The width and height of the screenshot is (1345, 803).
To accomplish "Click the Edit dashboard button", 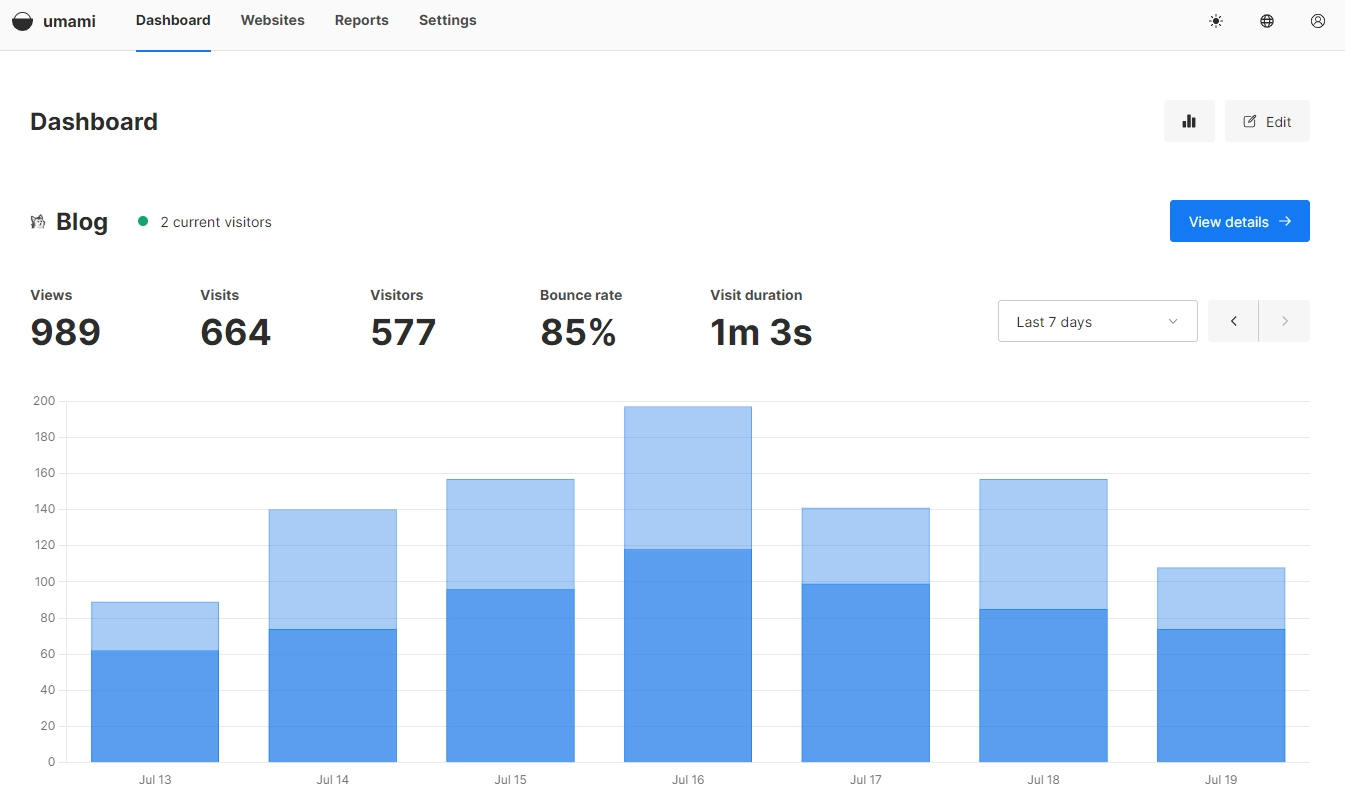I will pyautogui.click(x=1267, y=121).
